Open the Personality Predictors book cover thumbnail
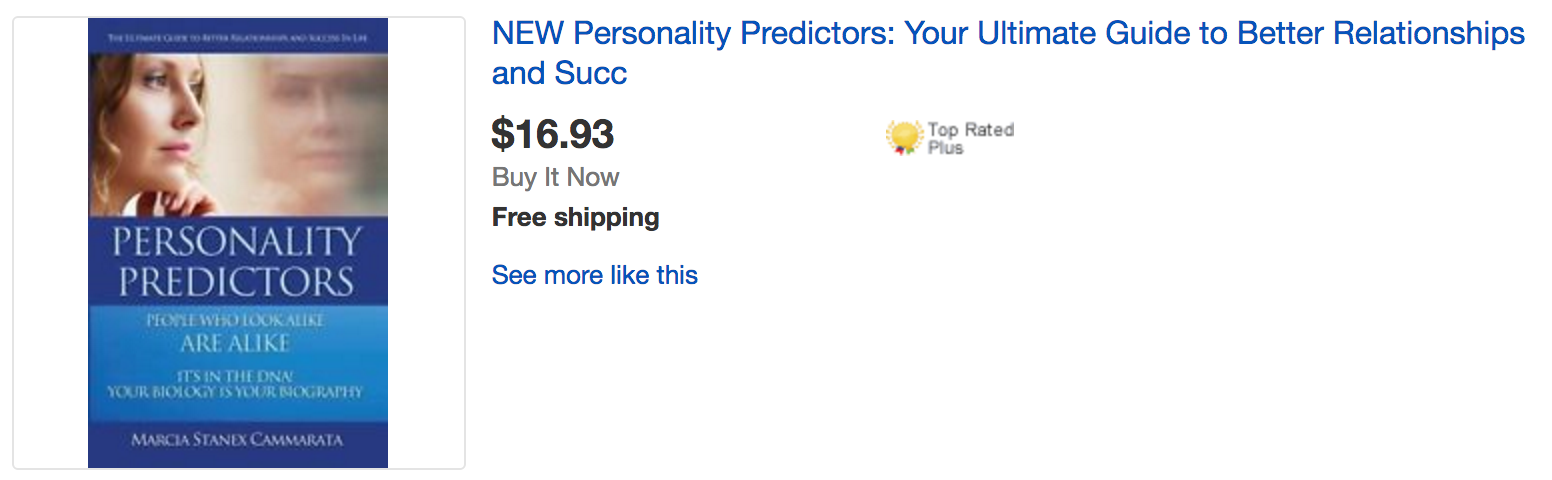Viewport: 1552px width, 480px height. click(x=238, y=242)
